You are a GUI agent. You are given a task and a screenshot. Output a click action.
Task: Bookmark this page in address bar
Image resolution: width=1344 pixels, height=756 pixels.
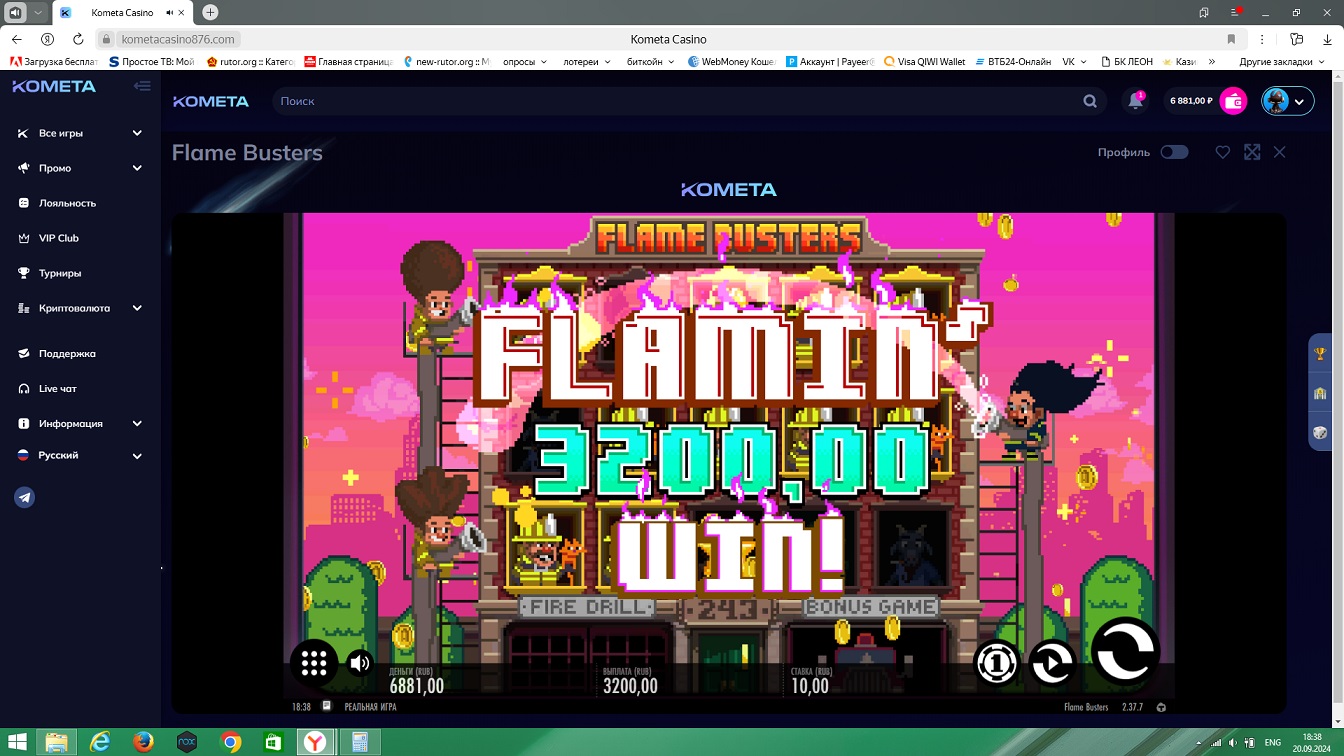pyautogui.click(x=1231, y=39)
